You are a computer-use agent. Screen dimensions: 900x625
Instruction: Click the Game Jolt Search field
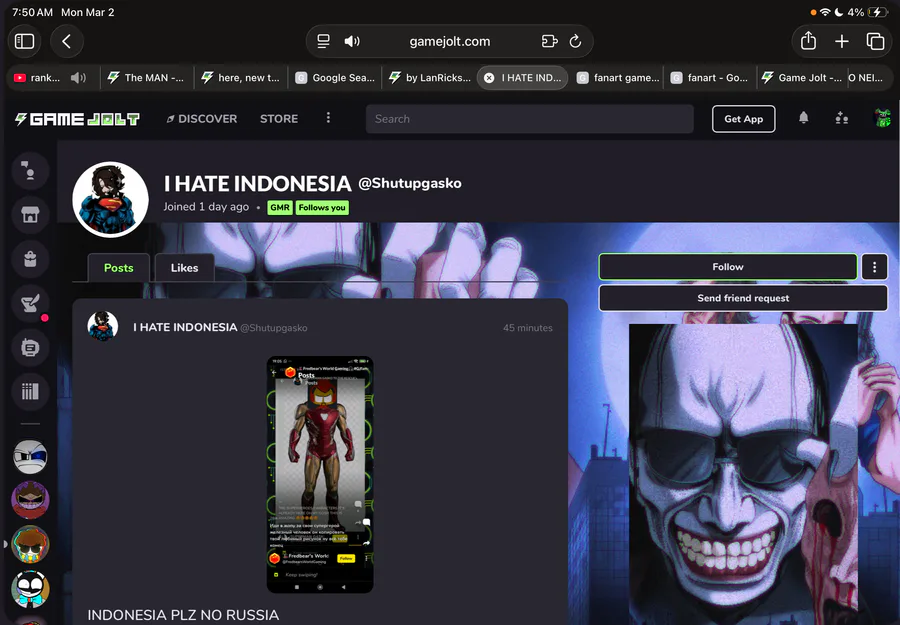tap(529, 119)
